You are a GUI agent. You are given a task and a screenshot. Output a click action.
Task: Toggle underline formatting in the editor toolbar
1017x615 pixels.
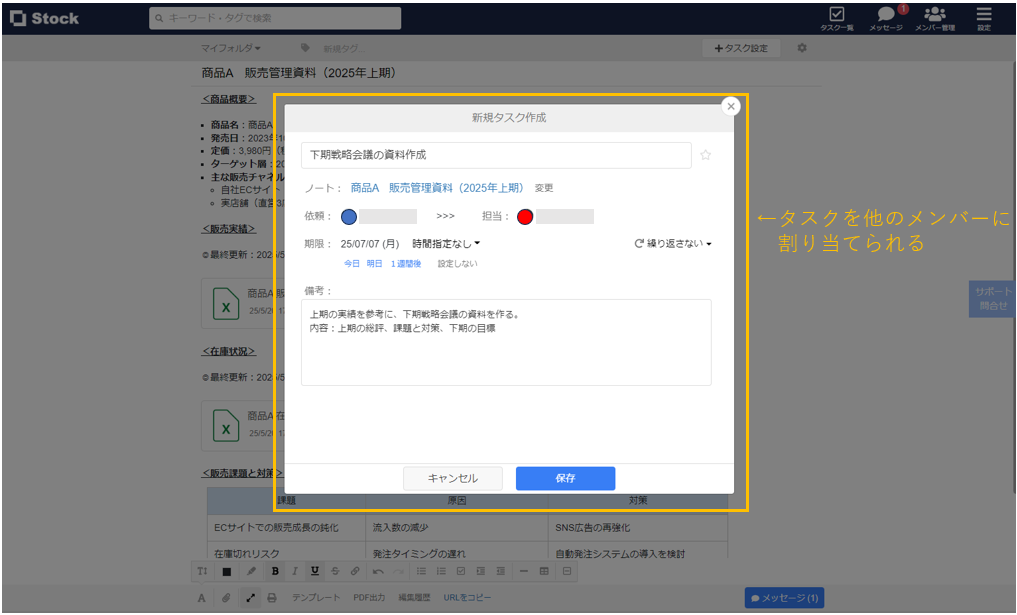pos(314,571)
